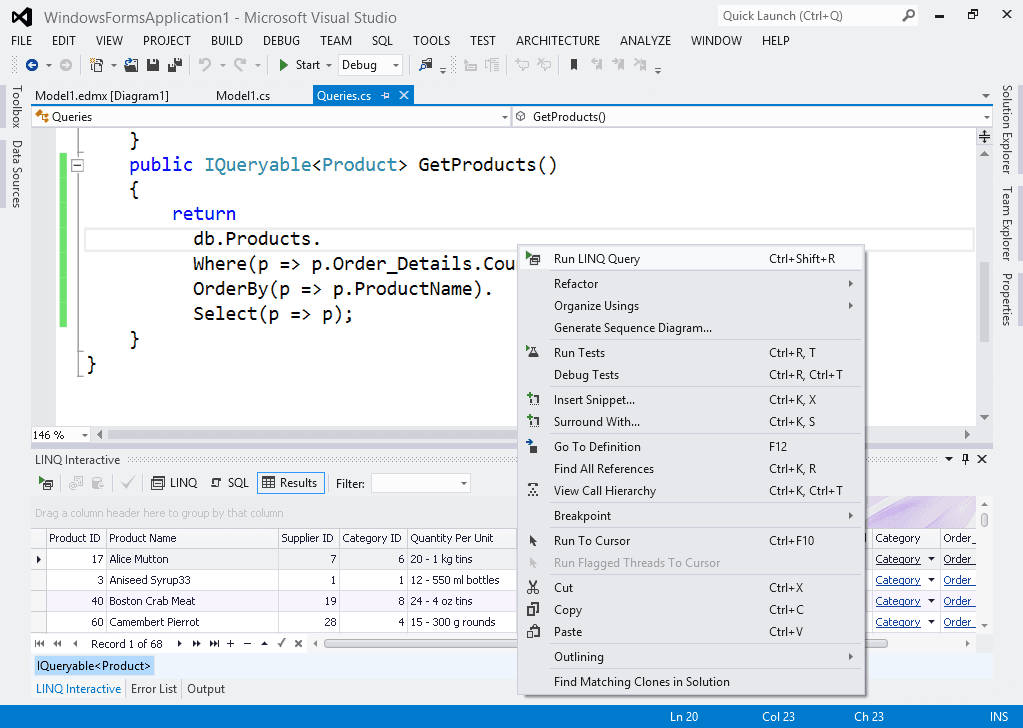Screen dimensions: 1023x728
Task: Click the Alice Mutton product name cell
Action: tap(192, 559)
